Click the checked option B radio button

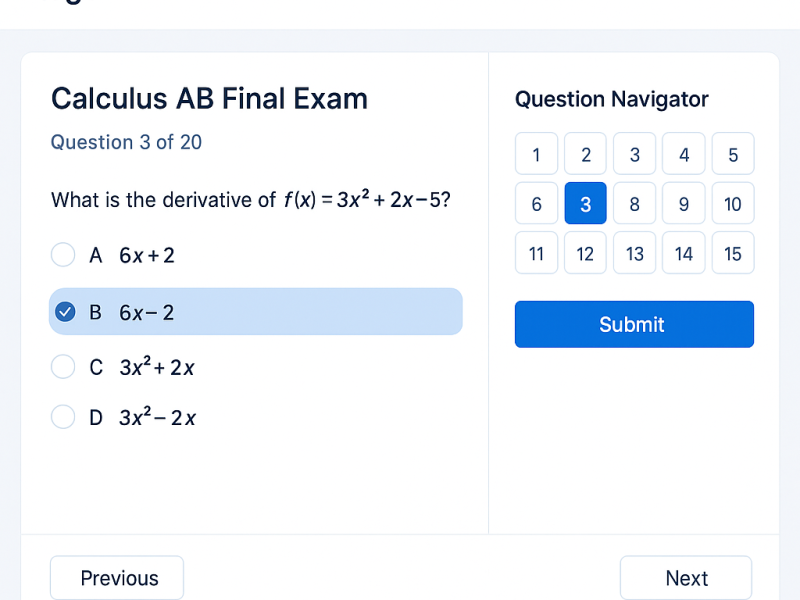pos(65,312)
